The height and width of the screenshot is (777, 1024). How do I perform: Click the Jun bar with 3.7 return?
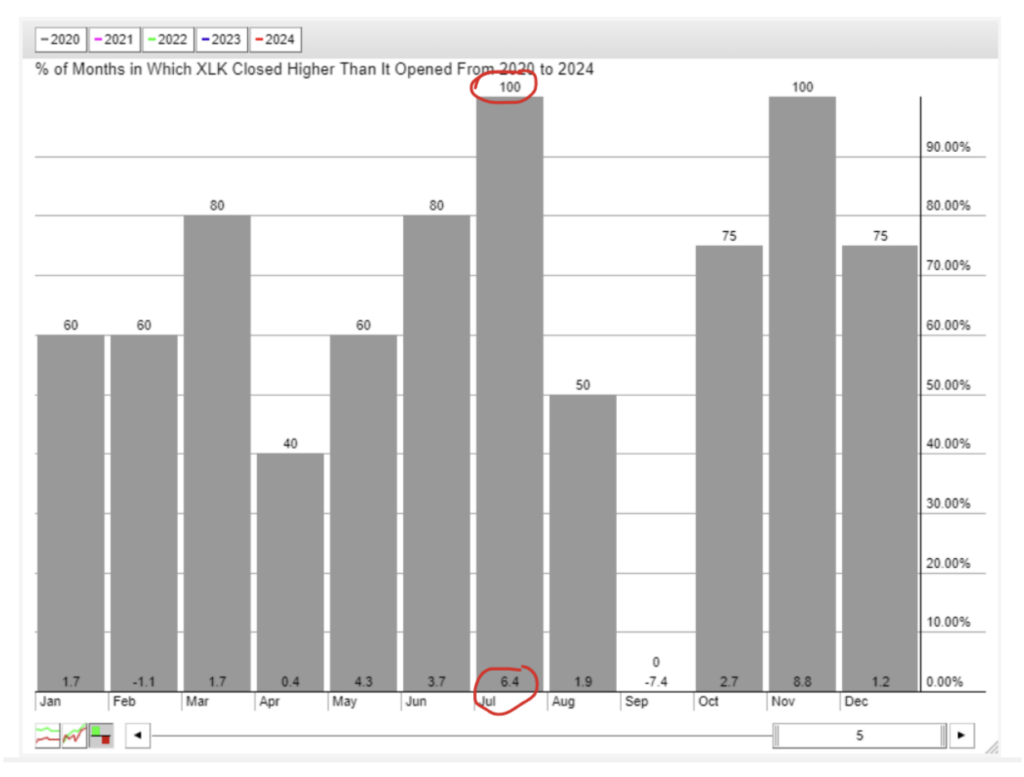pyautogui.click(x=436, y=453)
